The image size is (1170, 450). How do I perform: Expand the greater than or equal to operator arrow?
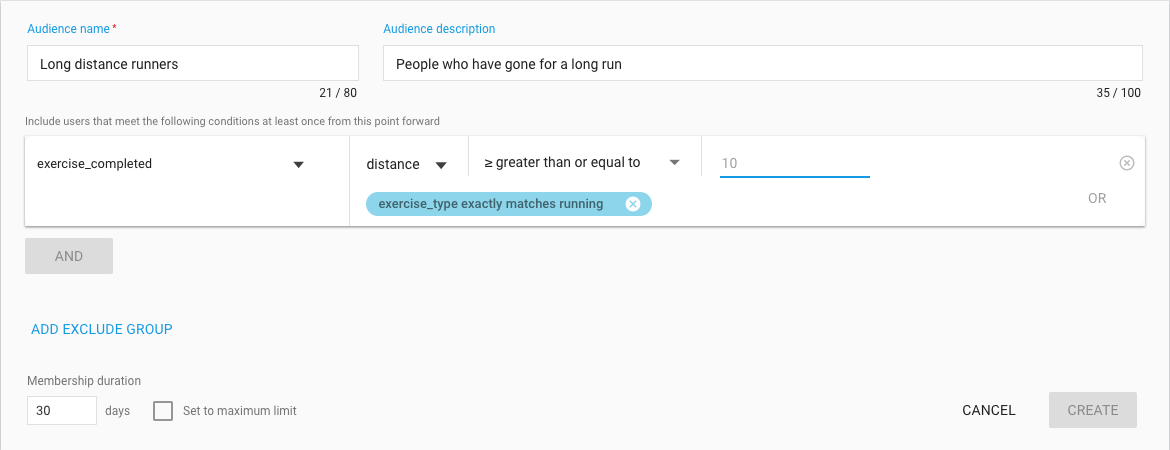pos(675,163)
